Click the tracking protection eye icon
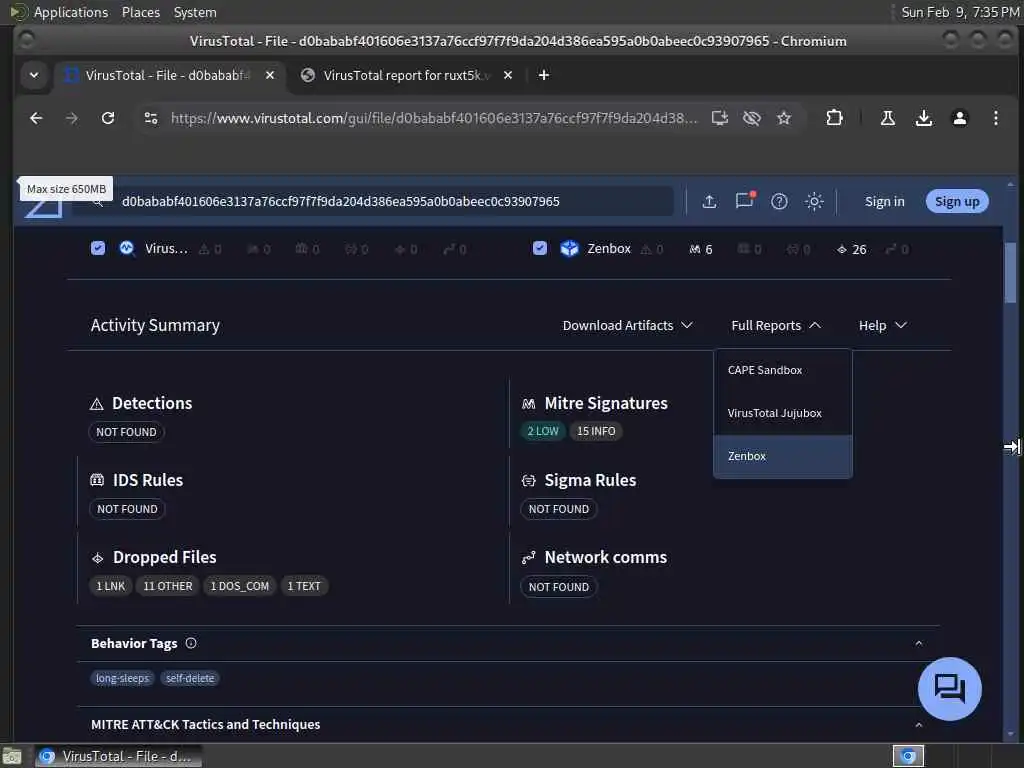Viewport: 1024px width, 768px height. (x=752, y=118)
